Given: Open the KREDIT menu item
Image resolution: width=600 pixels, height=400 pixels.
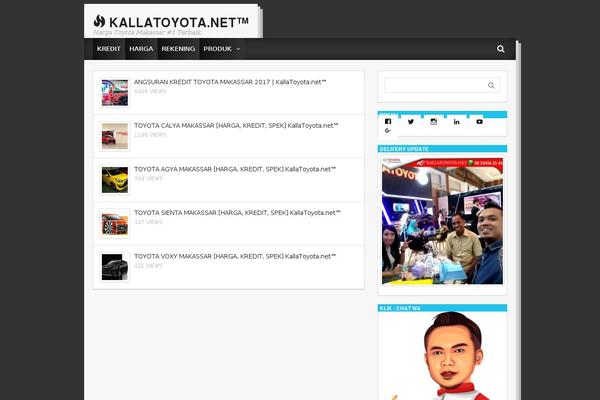Looking at the screenshot, I should click(x=109, y=49).
